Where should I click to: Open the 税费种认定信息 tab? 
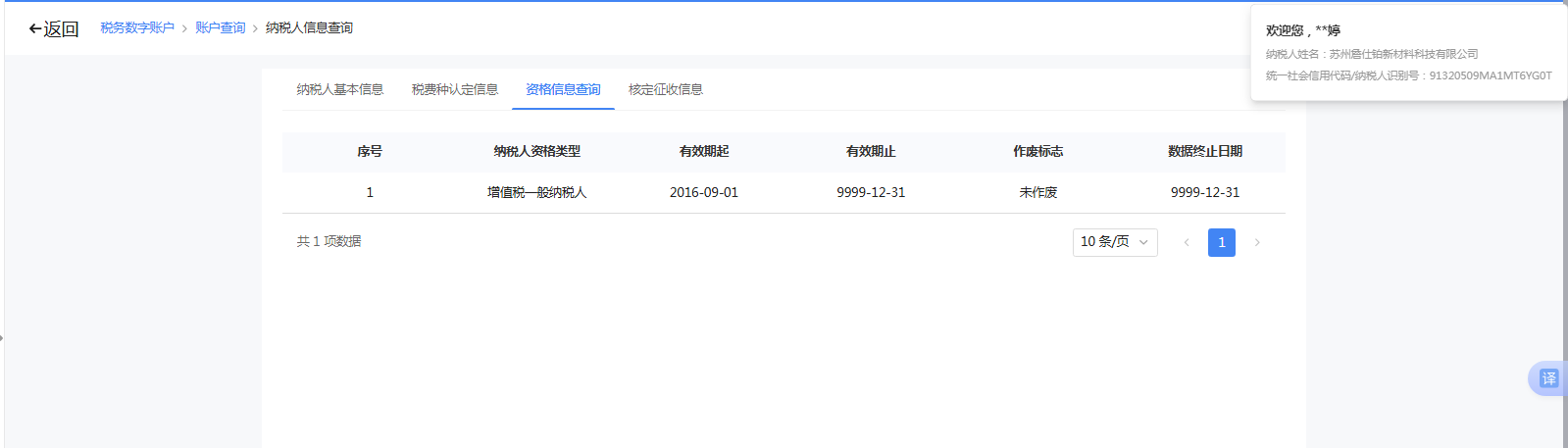[x=455, y=89]
